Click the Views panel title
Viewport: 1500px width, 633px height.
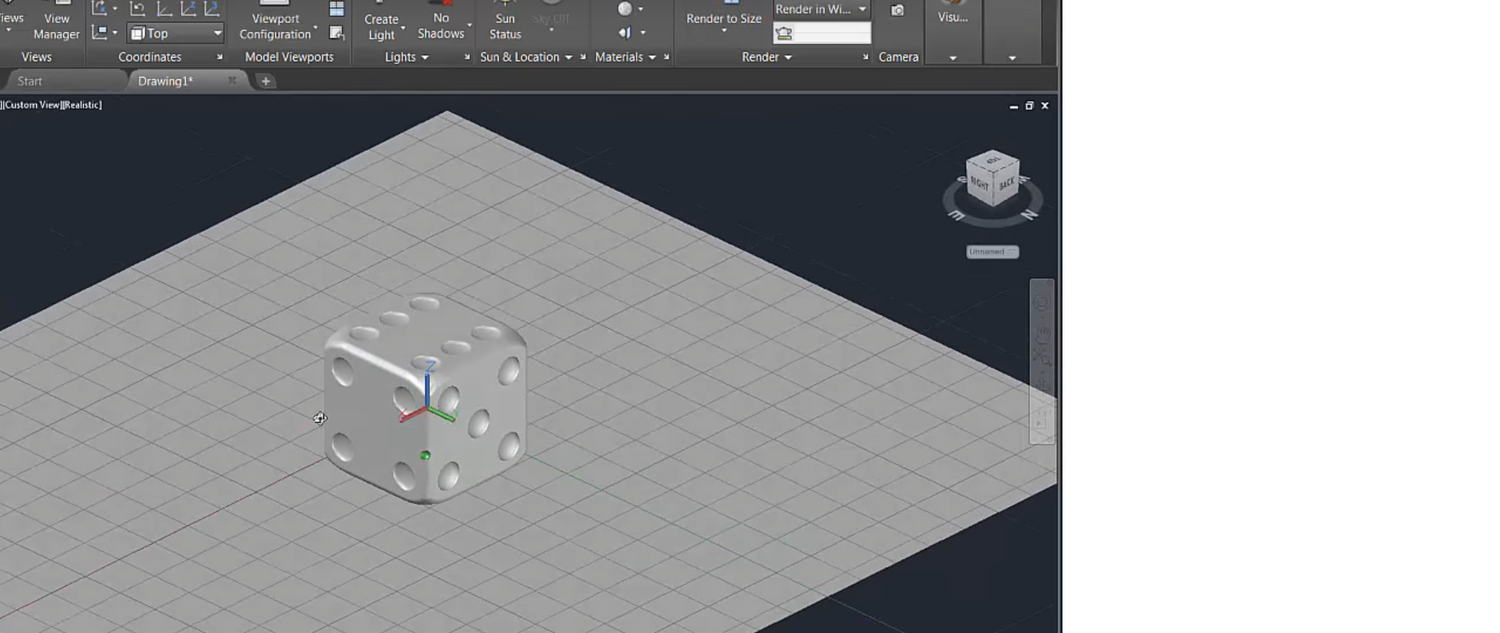click(x=37, y=57)
